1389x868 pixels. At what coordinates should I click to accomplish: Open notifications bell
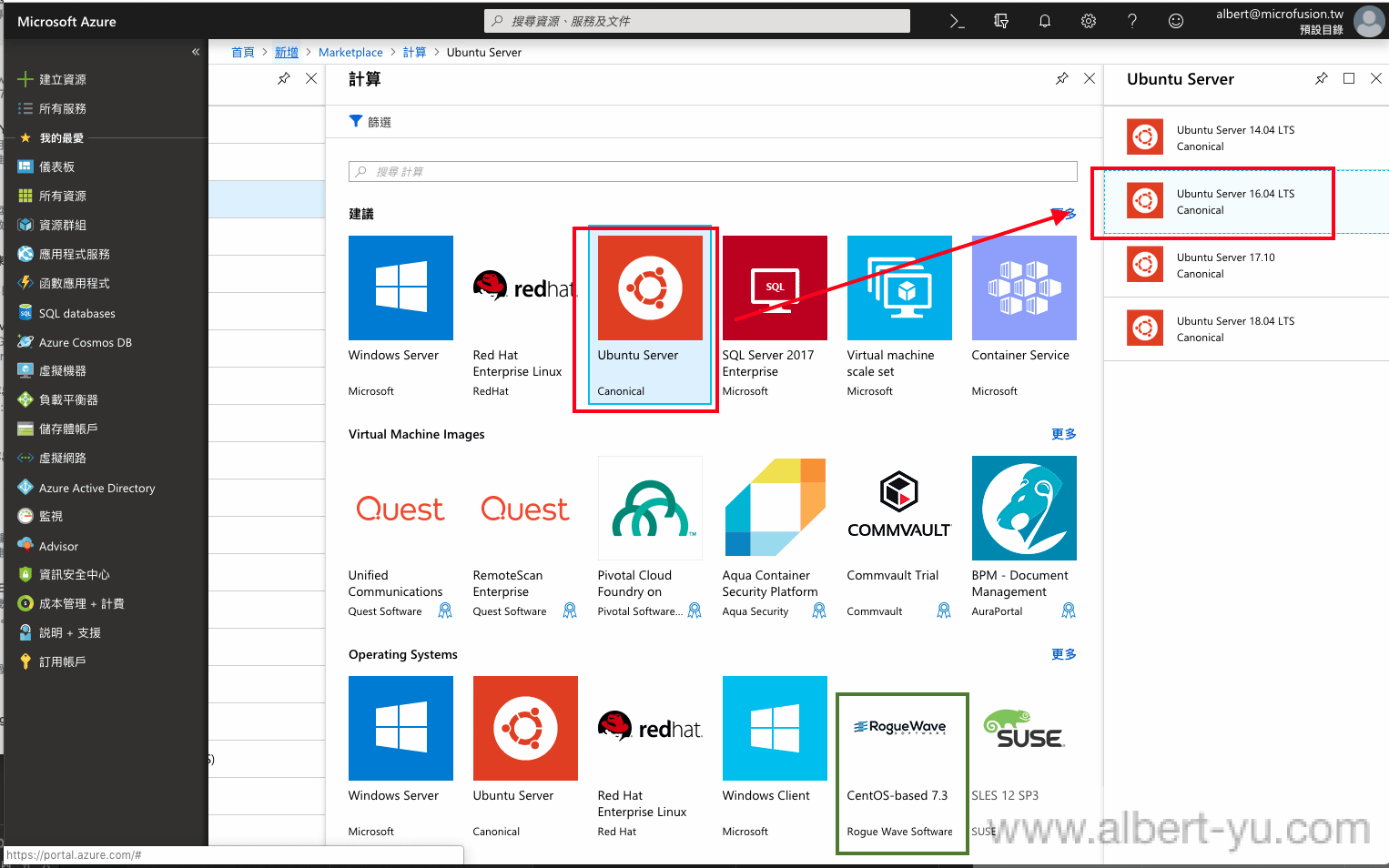click(1045, 21)
